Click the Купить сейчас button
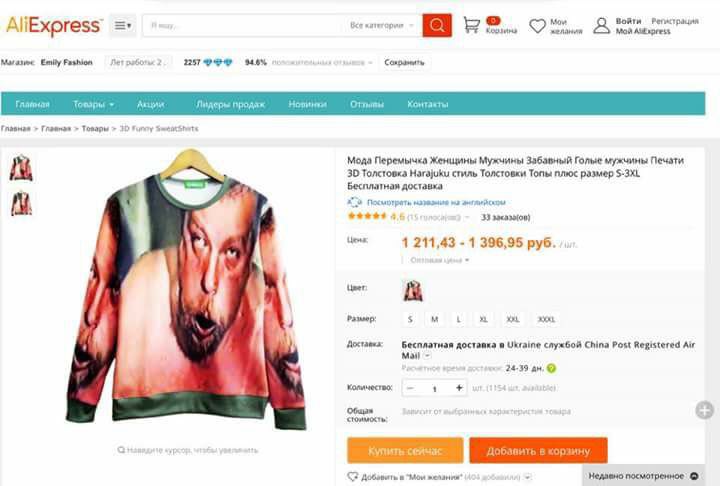 405,451
